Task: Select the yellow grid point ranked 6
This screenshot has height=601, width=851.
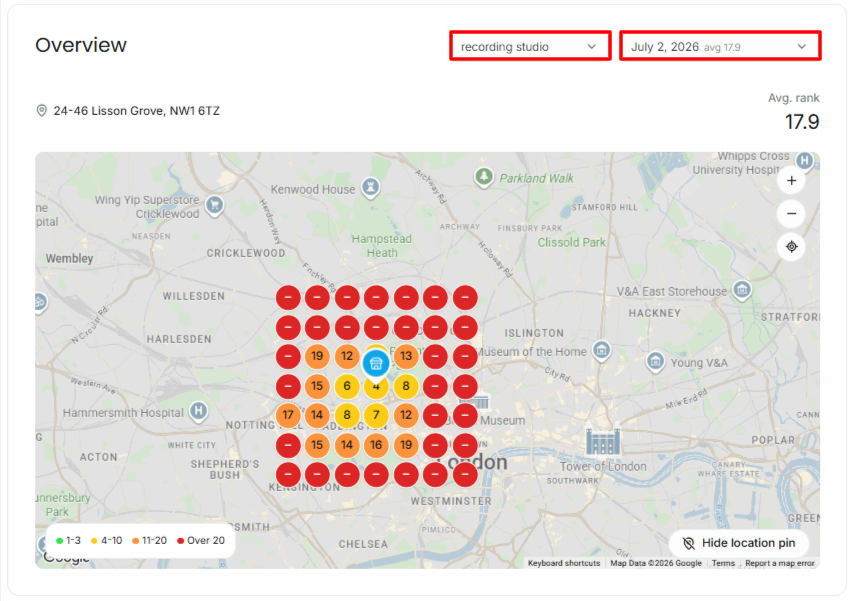Action: click(347, 386)
